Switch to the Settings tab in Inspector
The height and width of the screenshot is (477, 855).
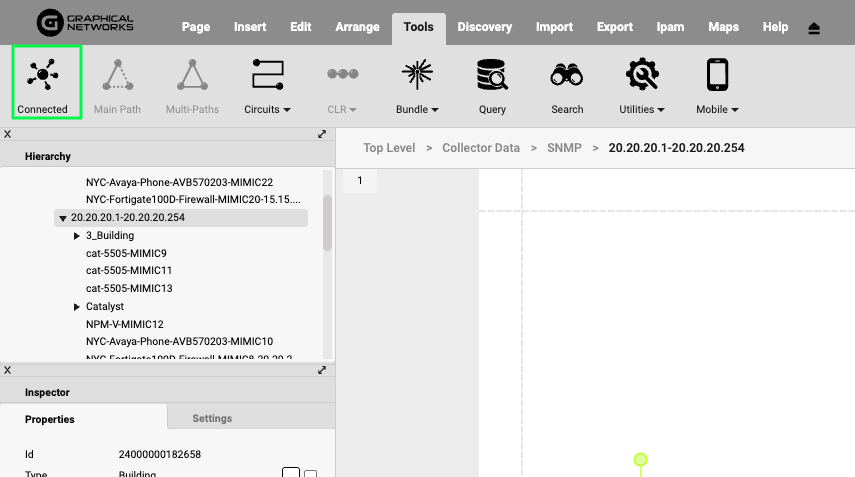click(x=212, y=418)
